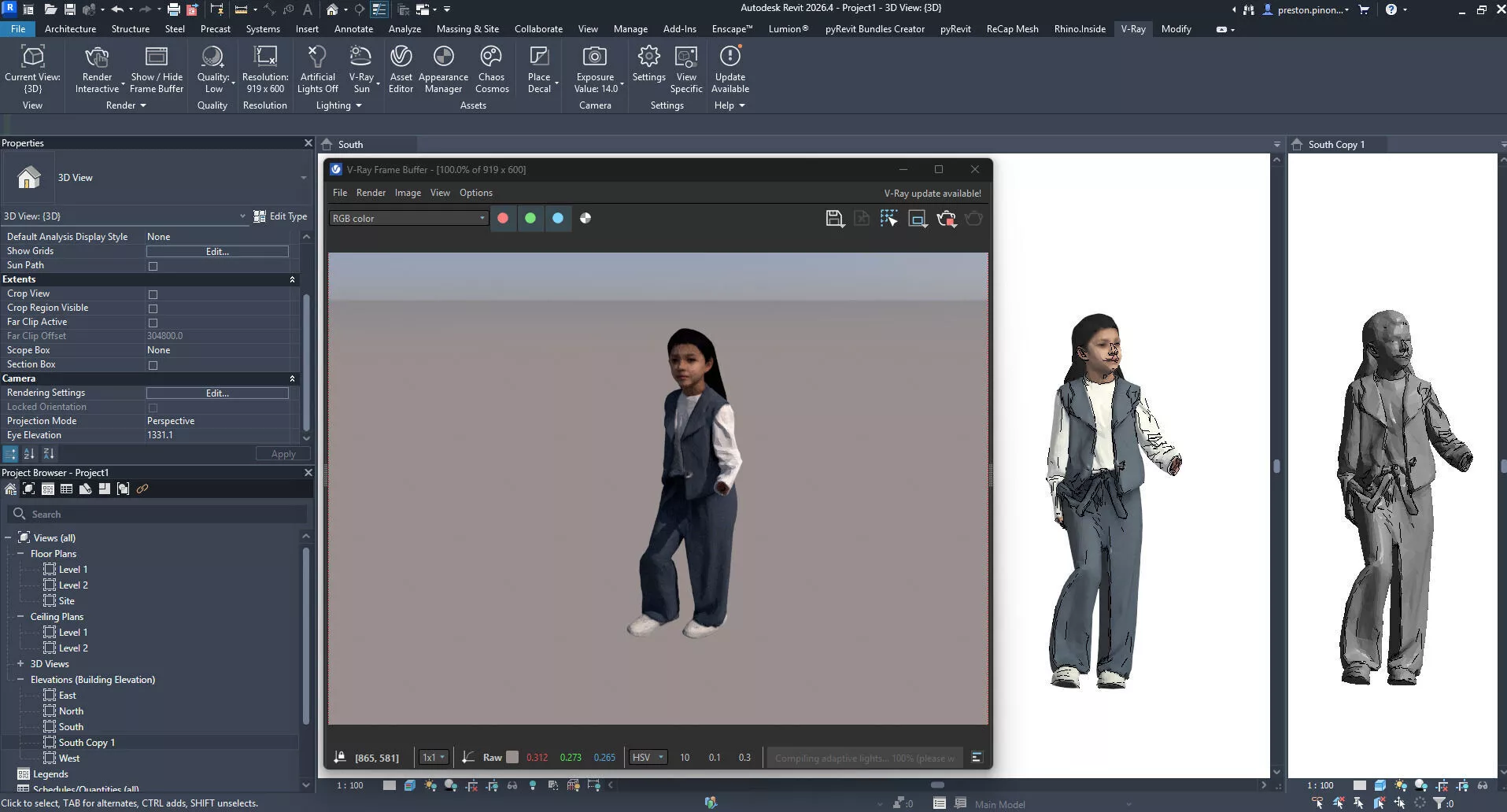Click Apply in Properties panel
1507x812 pixels.
point(283,454)
